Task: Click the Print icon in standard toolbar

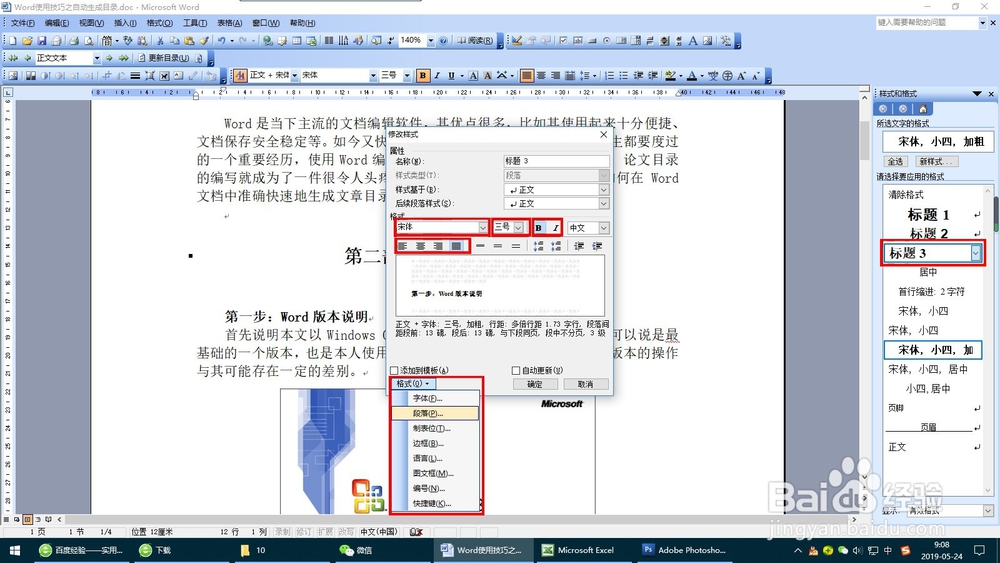Action: [74, 41]
